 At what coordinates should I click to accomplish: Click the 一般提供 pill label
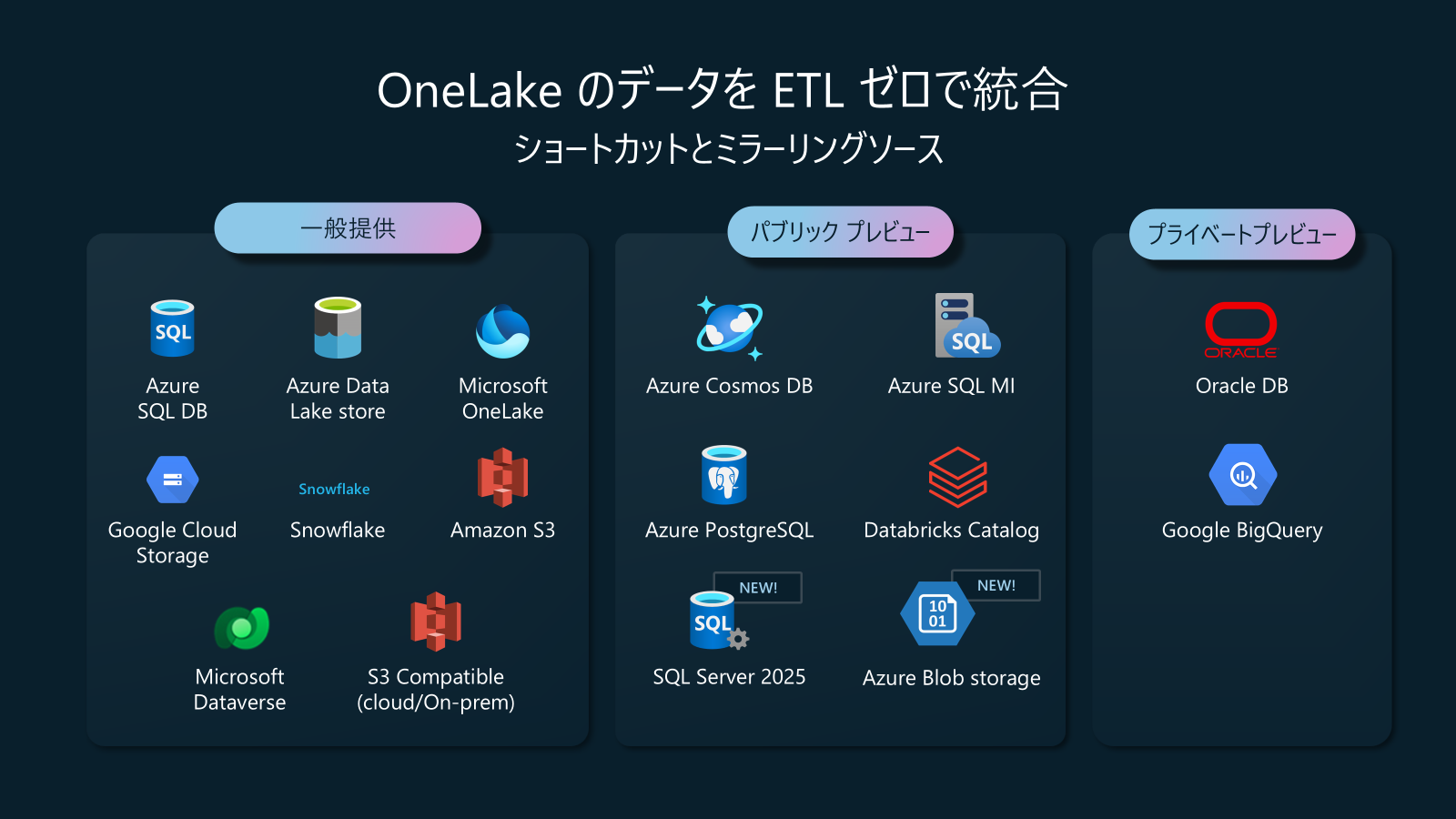coord(348,227)
